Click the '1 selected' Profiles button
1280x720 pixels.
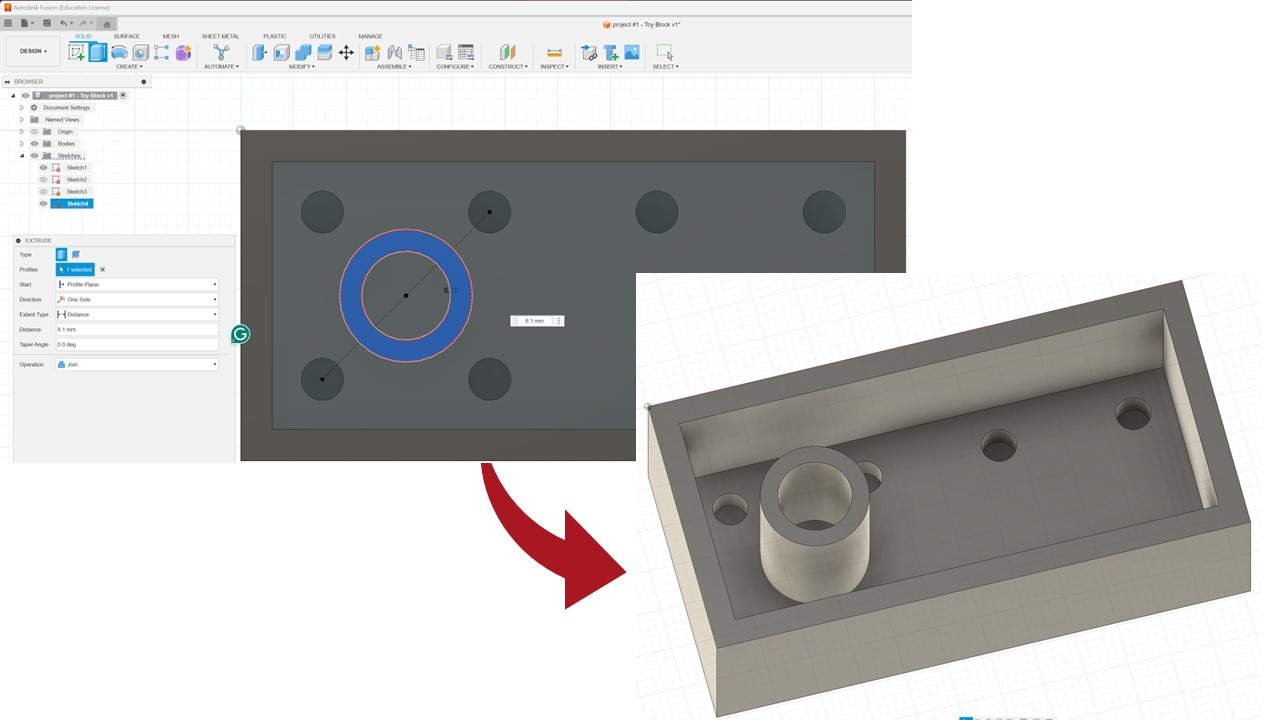76,270
